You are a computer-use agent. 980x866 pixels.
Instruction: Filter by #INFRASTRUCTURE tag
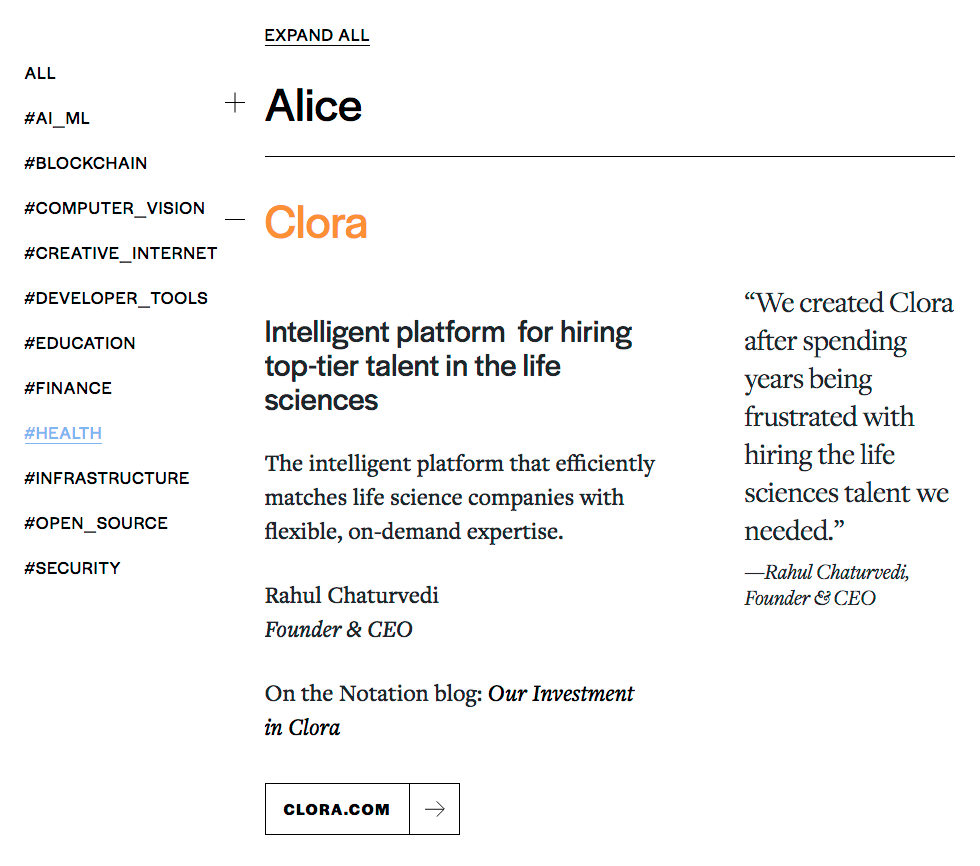coord(107,479)
